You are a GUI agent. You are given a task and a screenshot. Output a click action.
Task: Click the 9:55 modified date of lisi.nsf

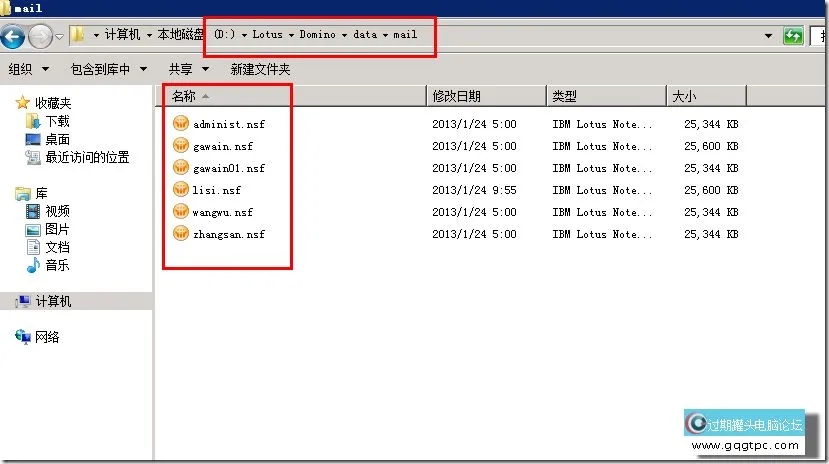pyautogui.click(x=474, y=190)
